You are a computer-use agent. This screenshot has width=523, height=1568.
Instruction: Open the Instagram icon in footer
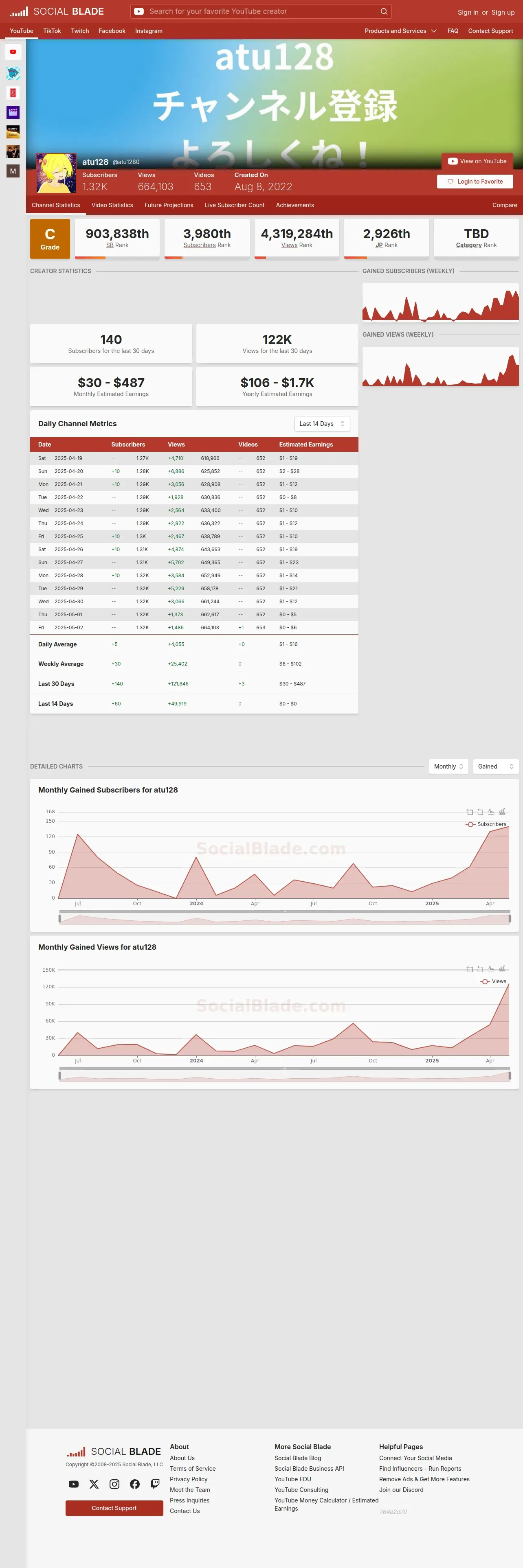point(114,1484)
